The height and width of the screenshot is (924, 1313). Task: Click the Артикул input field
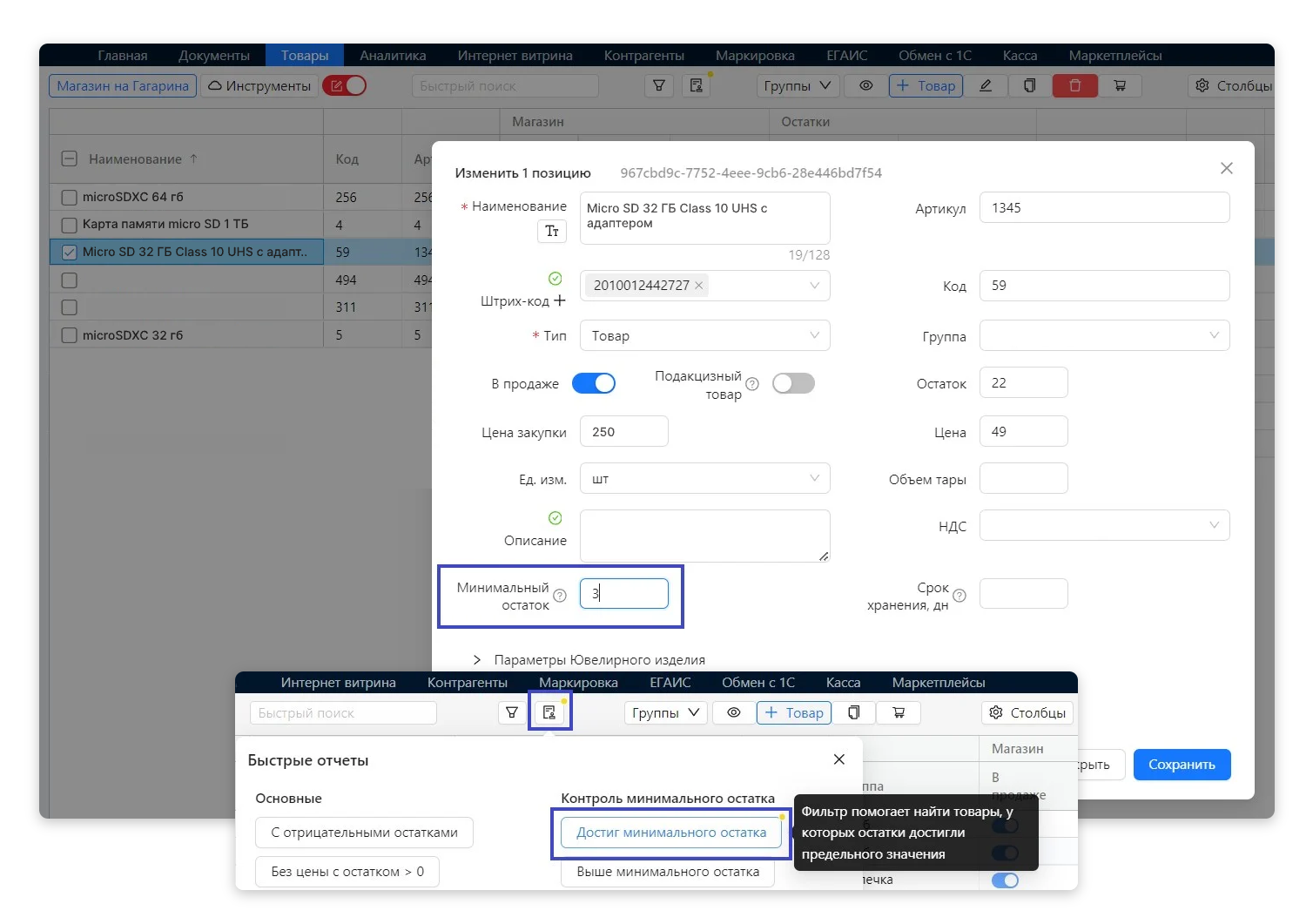coord(1103,208)
